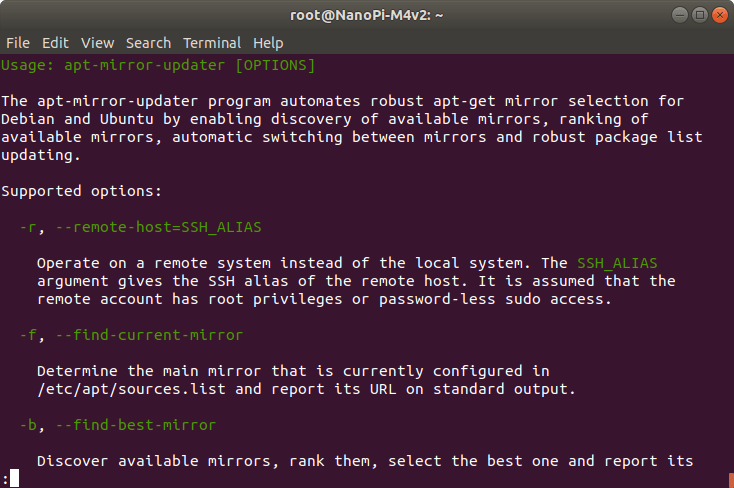Click the 'Supported options:' heading
The width and height of the screenshot is (734, 488).
(x=81, y=191)
